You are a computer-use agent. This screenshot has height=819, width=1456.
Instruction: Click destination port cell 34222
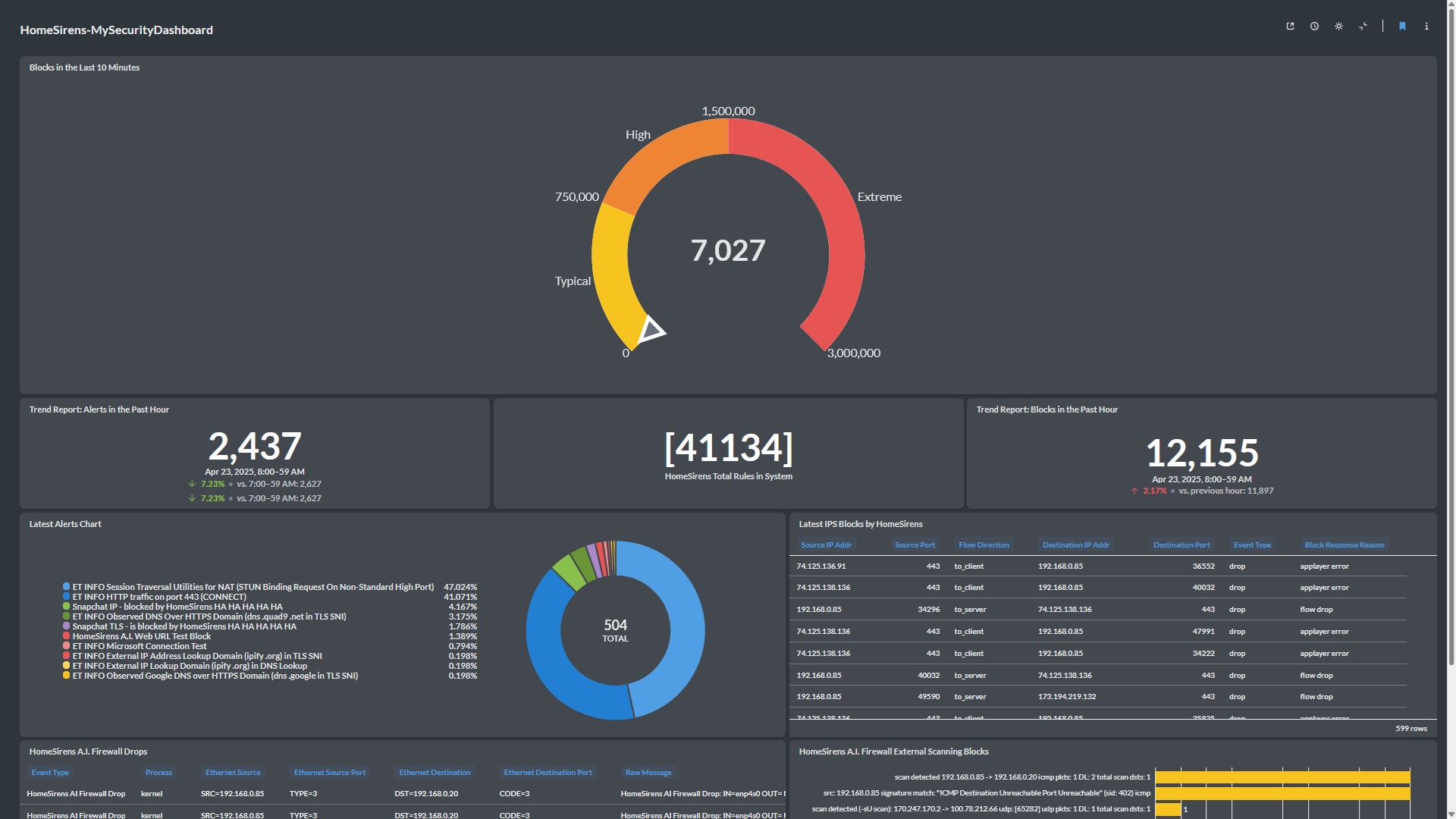click(1203, 654)
